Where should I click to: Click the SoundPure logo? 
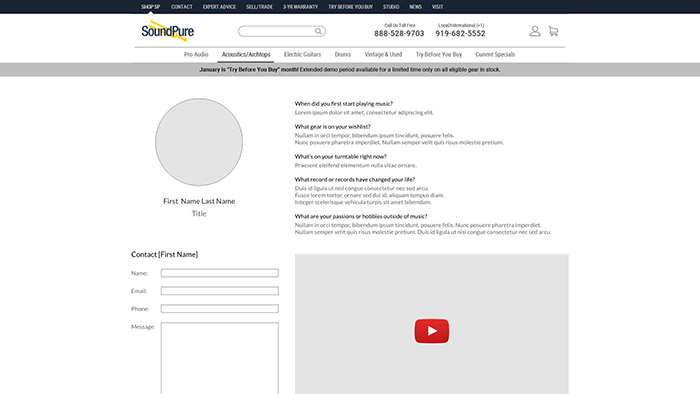click(x=167, y=31)
